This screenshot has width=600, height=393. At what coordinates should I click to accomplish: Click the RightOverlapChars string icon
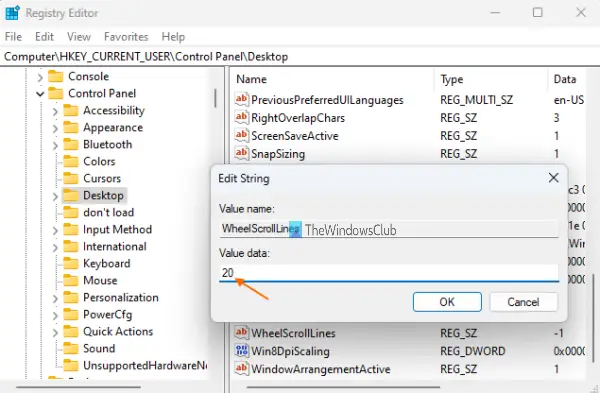(x=241, y=117)
